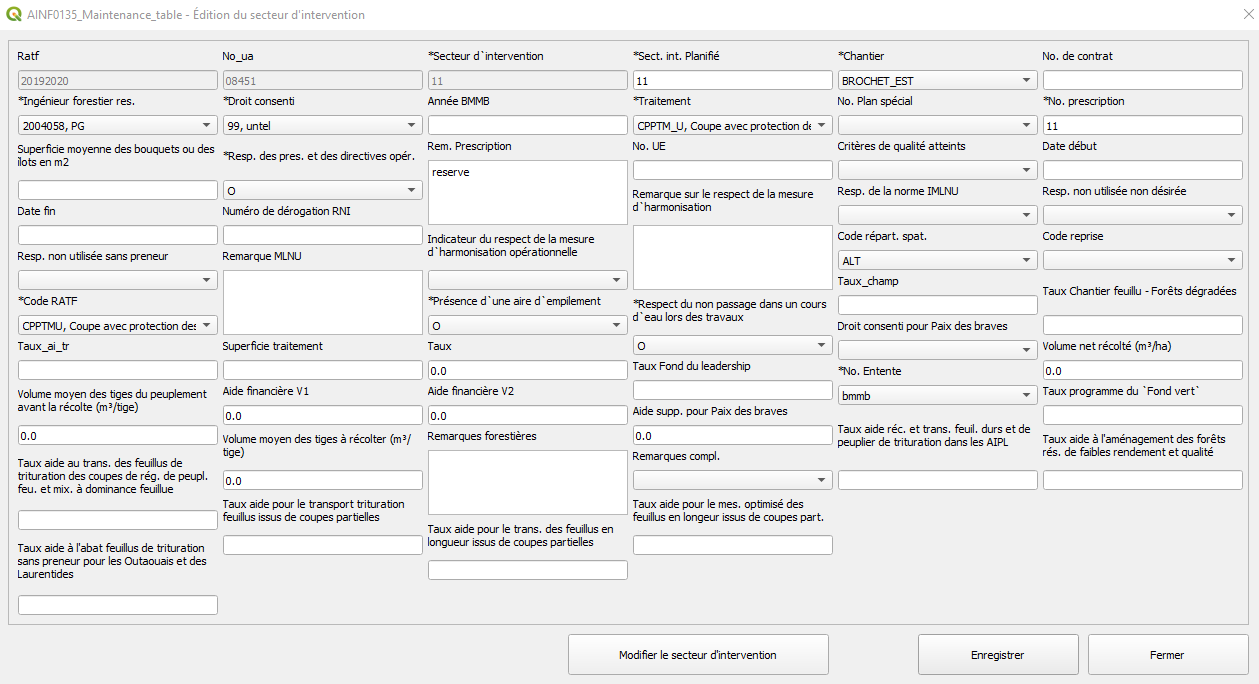This screenshot has width=1259, height=684.
Task: Close the dialog with the Fermer button
Action: (1168, 655)
